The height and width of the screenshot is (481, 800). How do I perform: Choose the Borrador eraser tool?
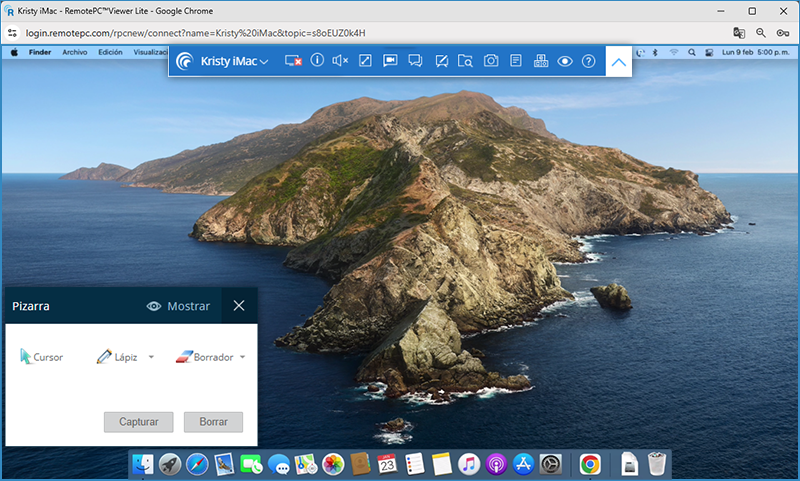(203, 357)
